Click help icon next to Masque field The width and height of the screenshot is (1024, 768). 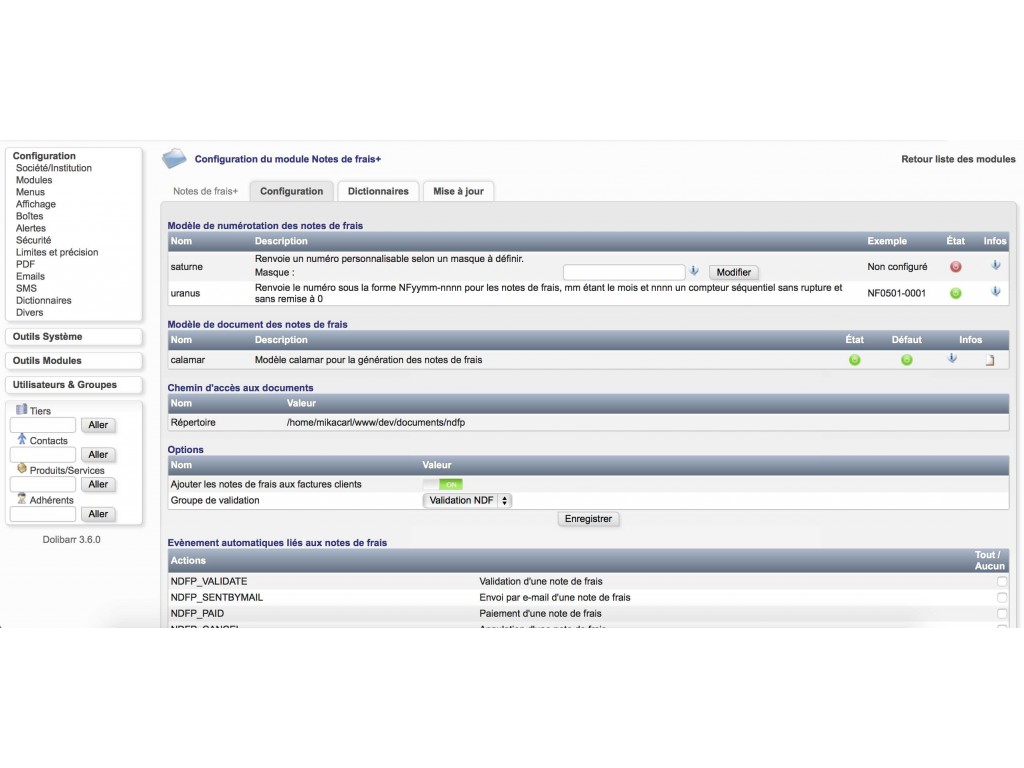[x=694, y=270]
